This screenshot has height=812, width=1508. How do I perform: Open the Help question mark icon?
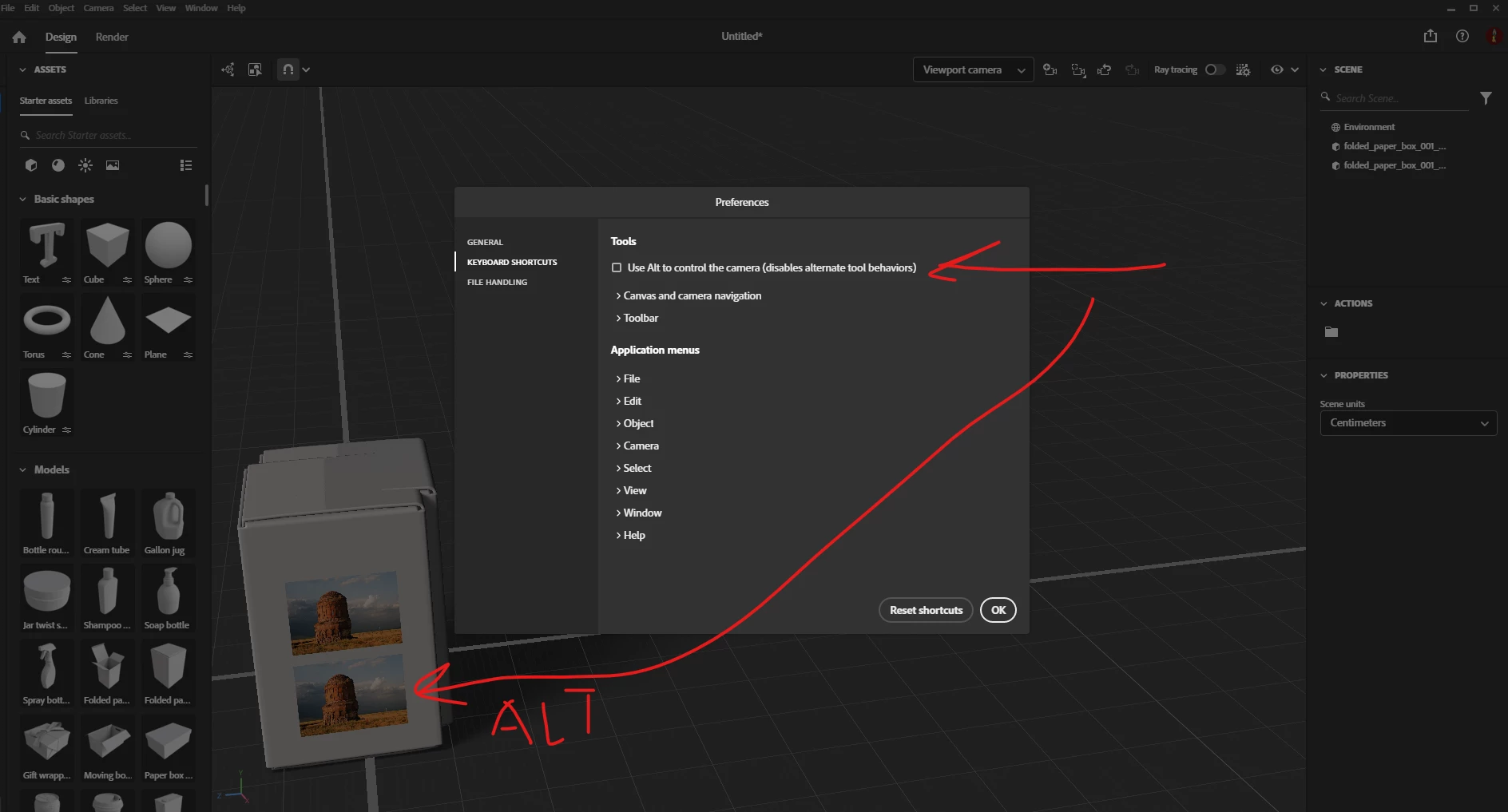[x=1462, y=36]
